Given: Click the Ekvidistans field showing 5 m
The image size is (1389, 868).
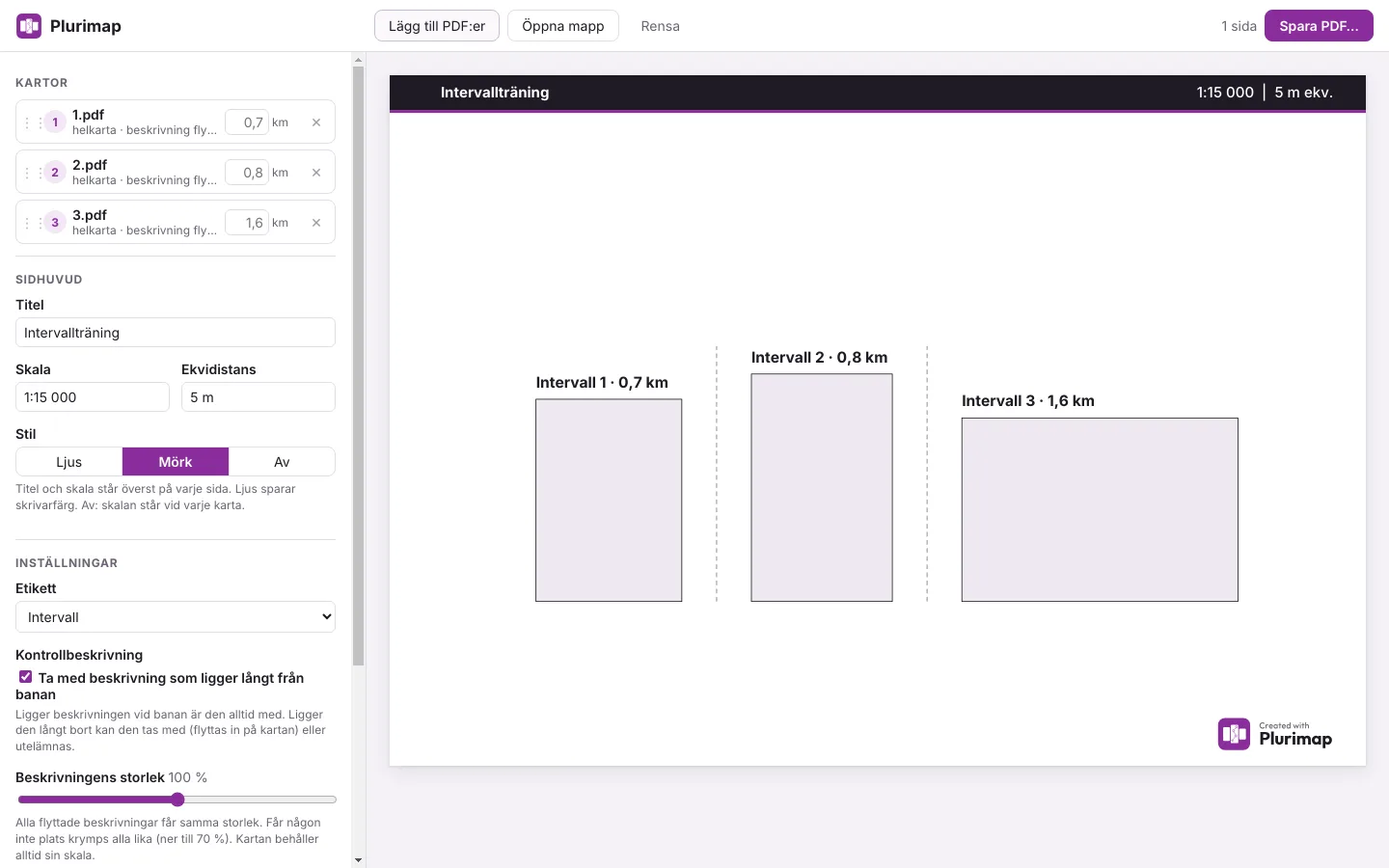Looking at the screenshot, I should (x=259, y=397).
